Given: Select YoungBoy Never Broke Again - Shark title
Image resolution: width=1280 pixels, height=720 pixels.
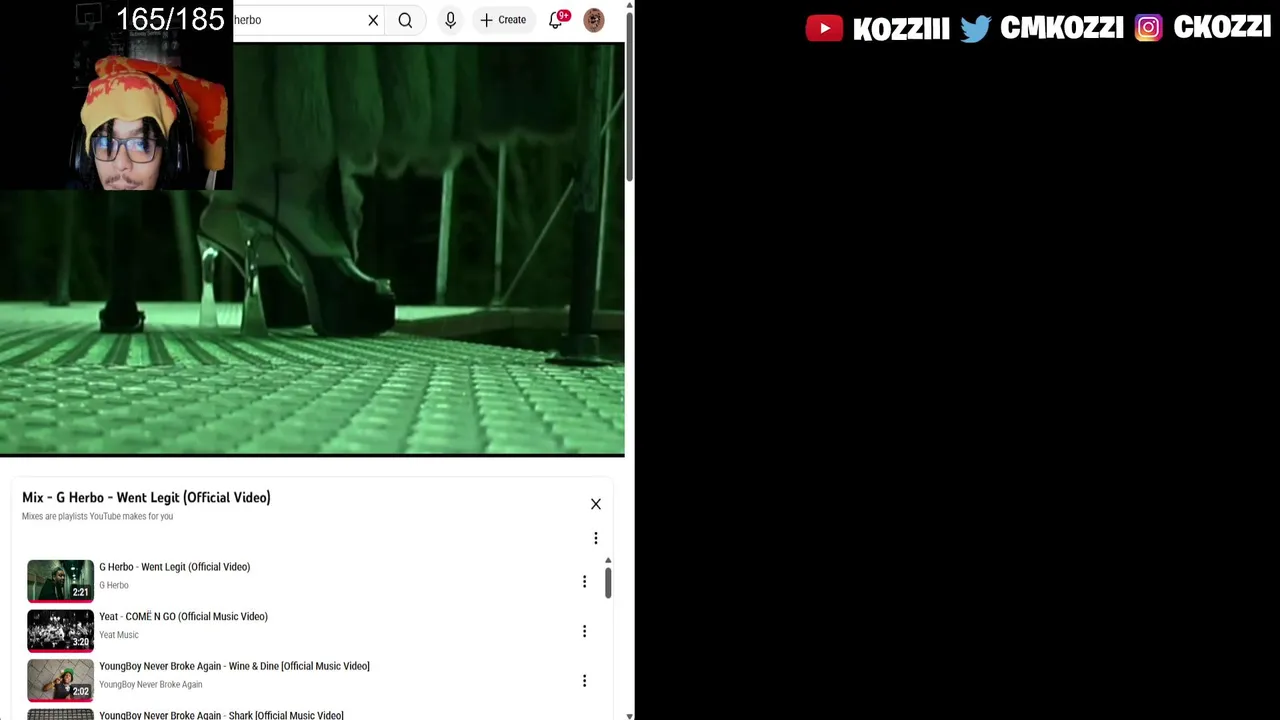Looking at the screenshot, I should [x=221, y=715].
